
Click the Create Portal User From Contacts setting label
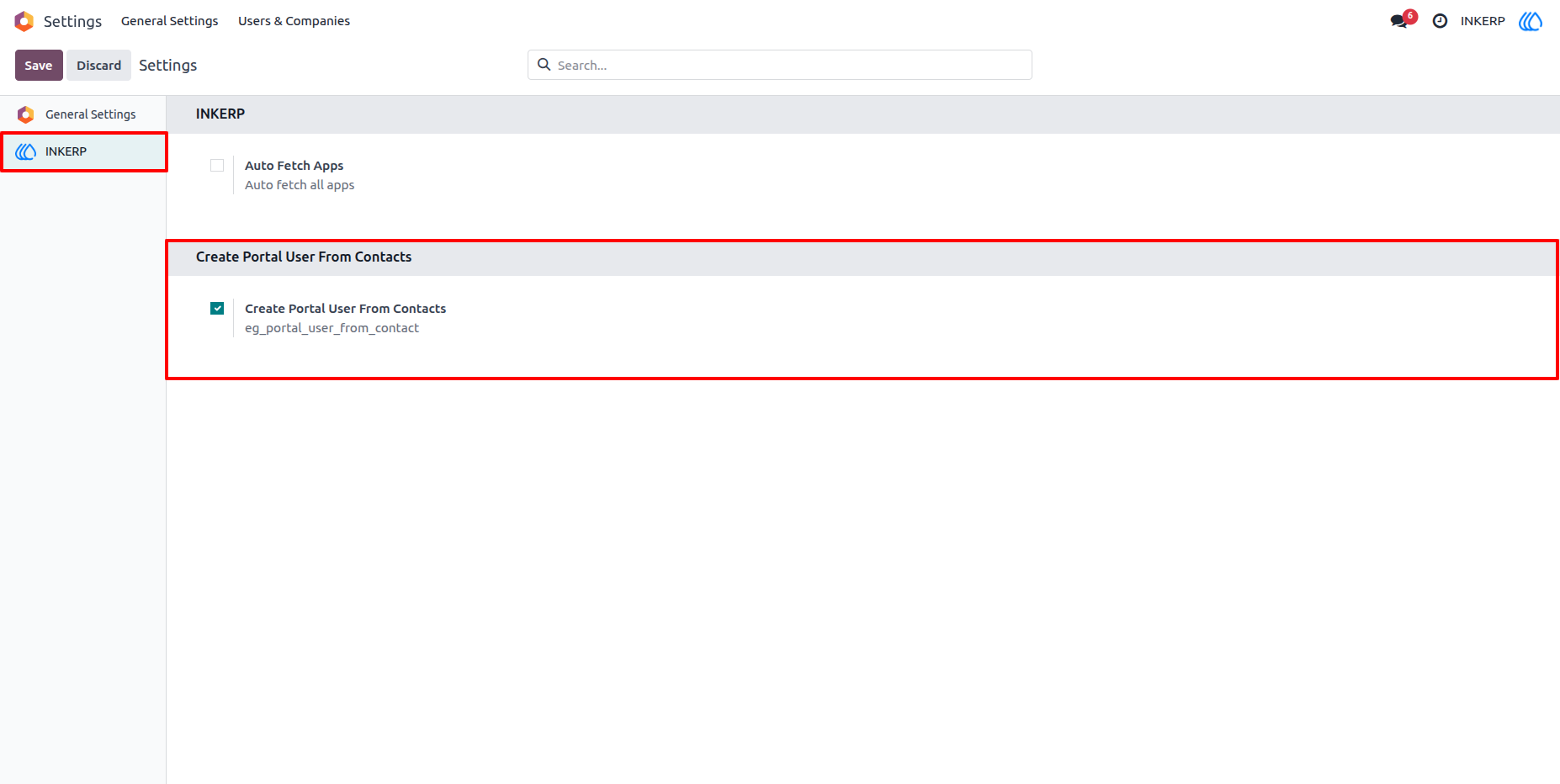[x=345, y=309]
